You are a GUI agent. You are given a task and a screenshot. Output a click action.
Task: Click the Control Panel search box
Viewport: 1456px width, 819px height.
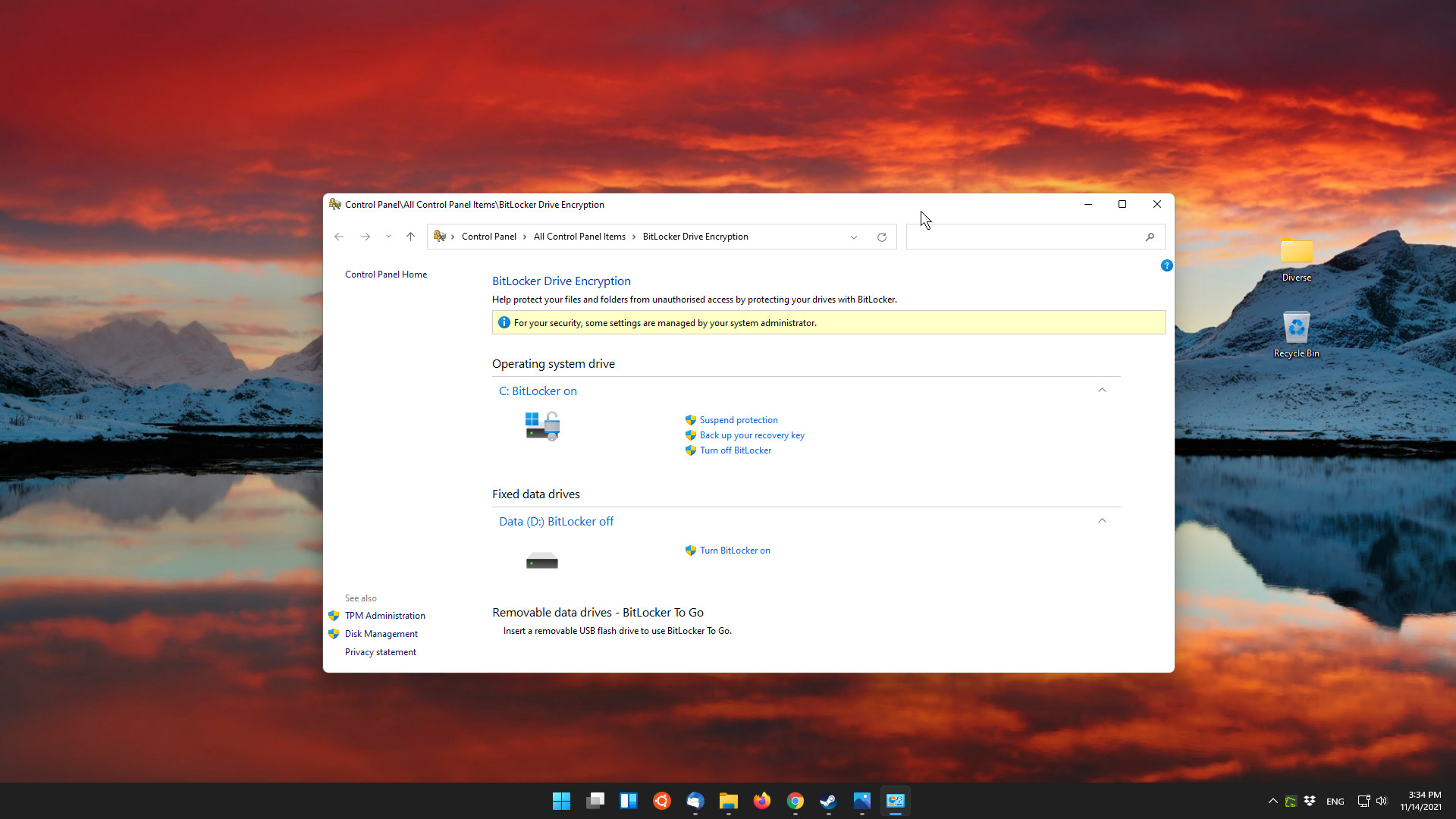pos(1035,237)
